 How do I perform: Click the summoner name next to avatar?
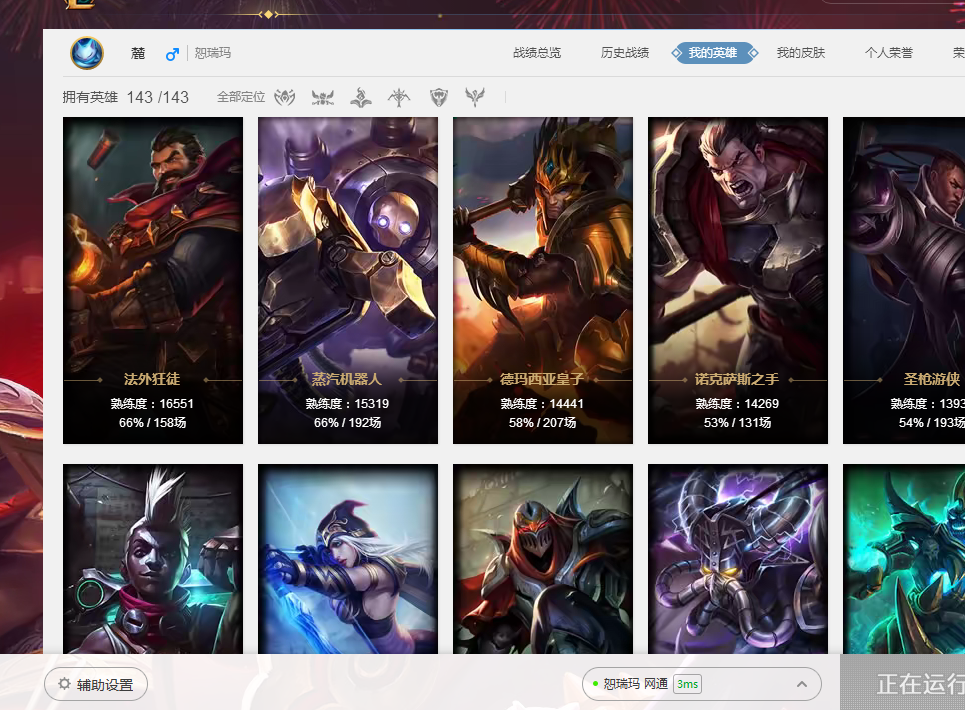(138, 54)
